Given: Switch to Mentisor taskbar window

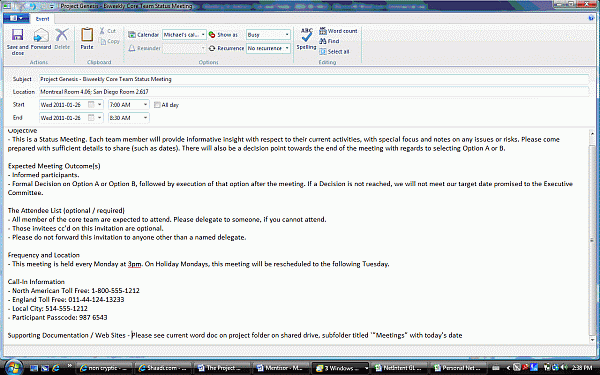Looking at the screenshot, I should point(280,368).
